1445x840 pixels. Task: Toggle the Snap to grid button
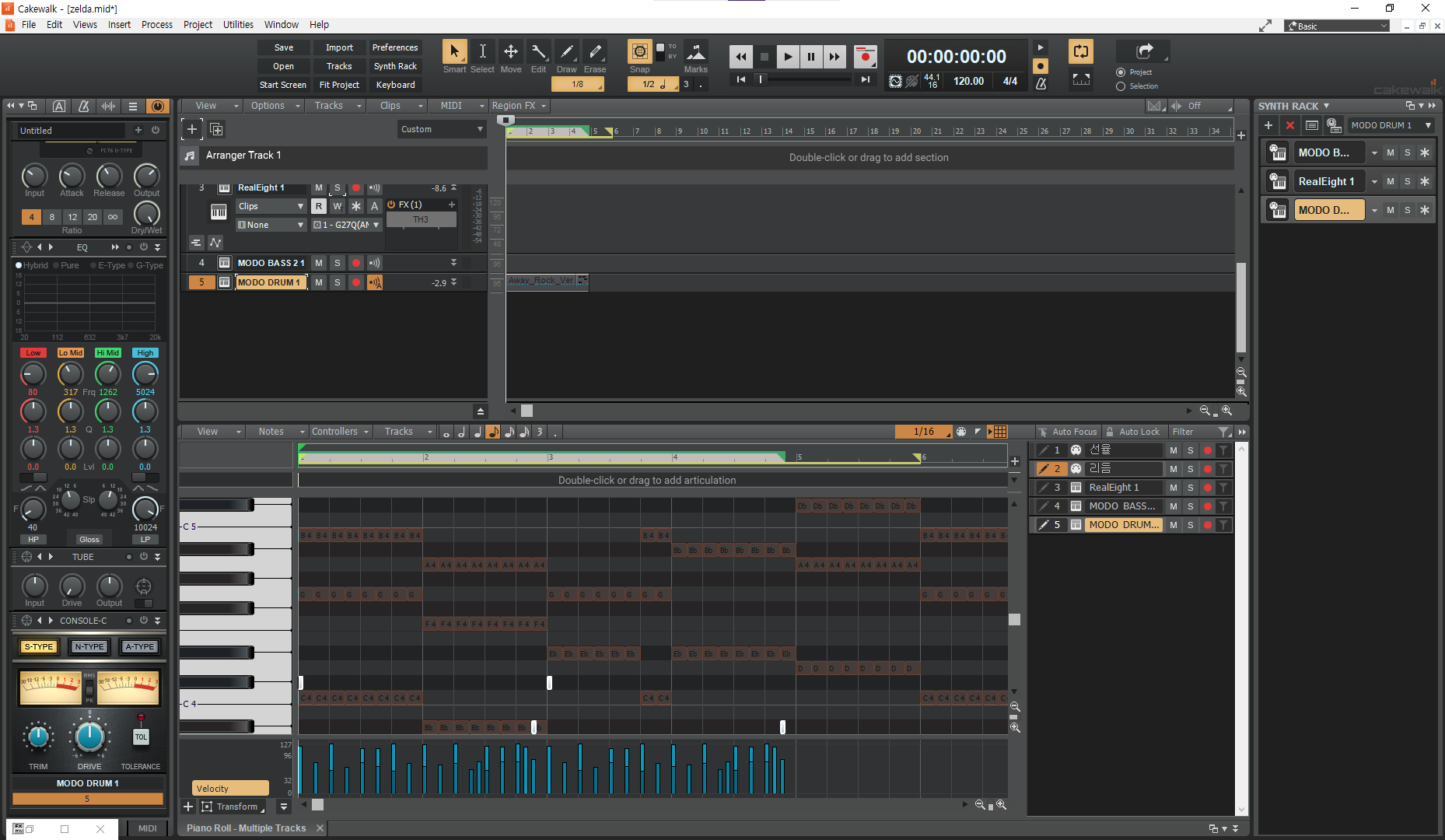click(639, 52)
